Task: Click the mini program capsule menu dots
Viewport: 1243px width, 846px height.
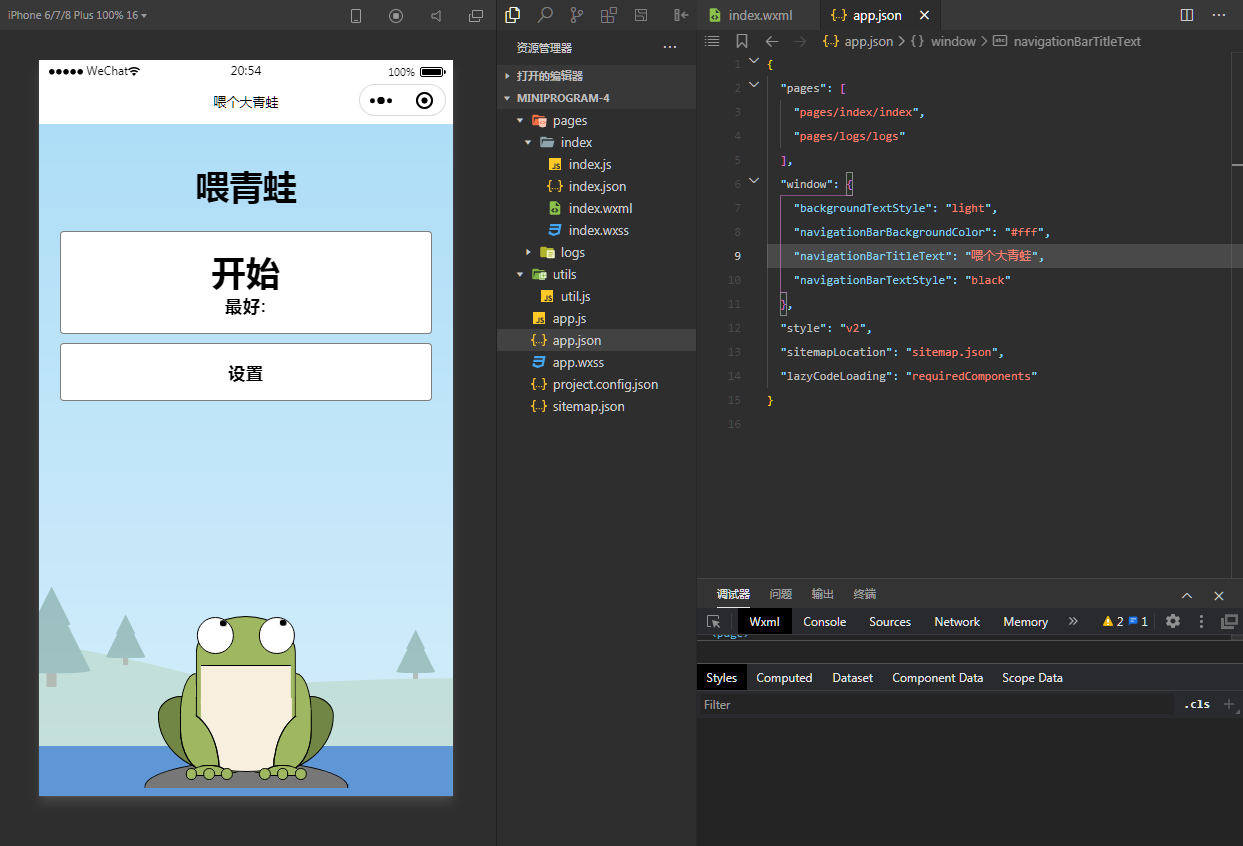Action: [381, 101]
